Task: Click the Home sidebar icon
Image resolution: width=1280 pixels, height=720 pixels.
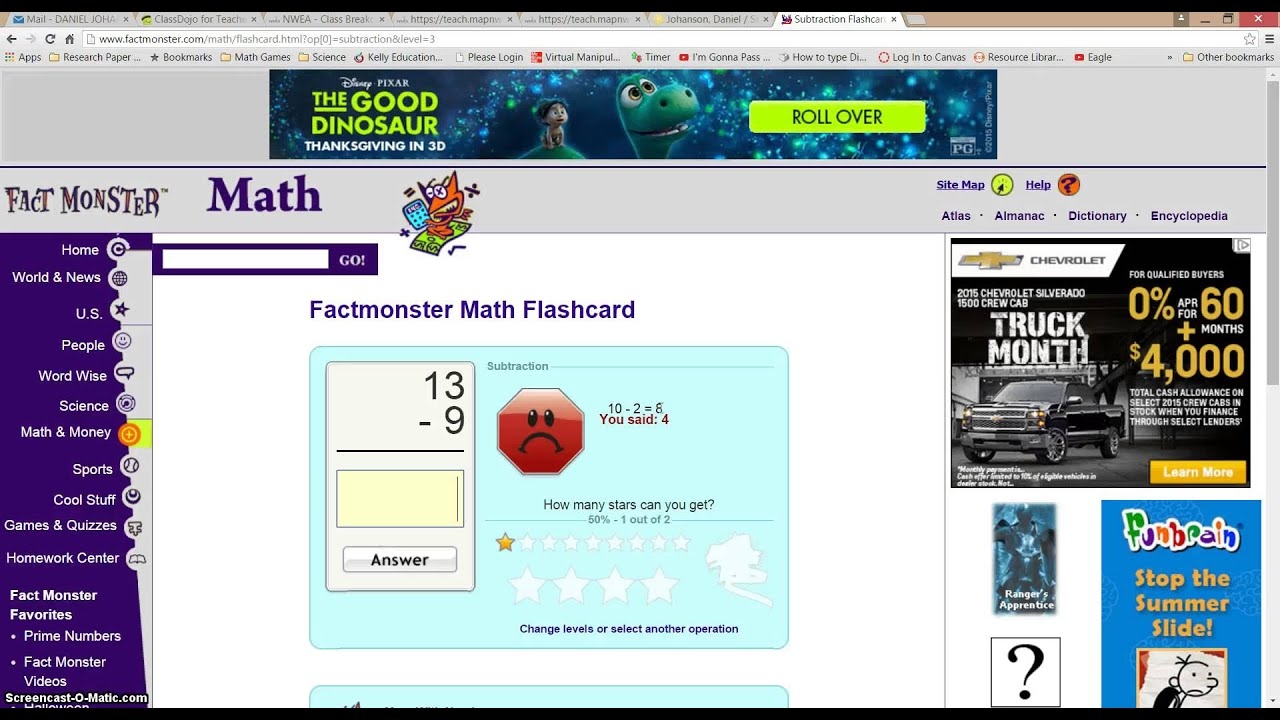Action: coord(118,249)
